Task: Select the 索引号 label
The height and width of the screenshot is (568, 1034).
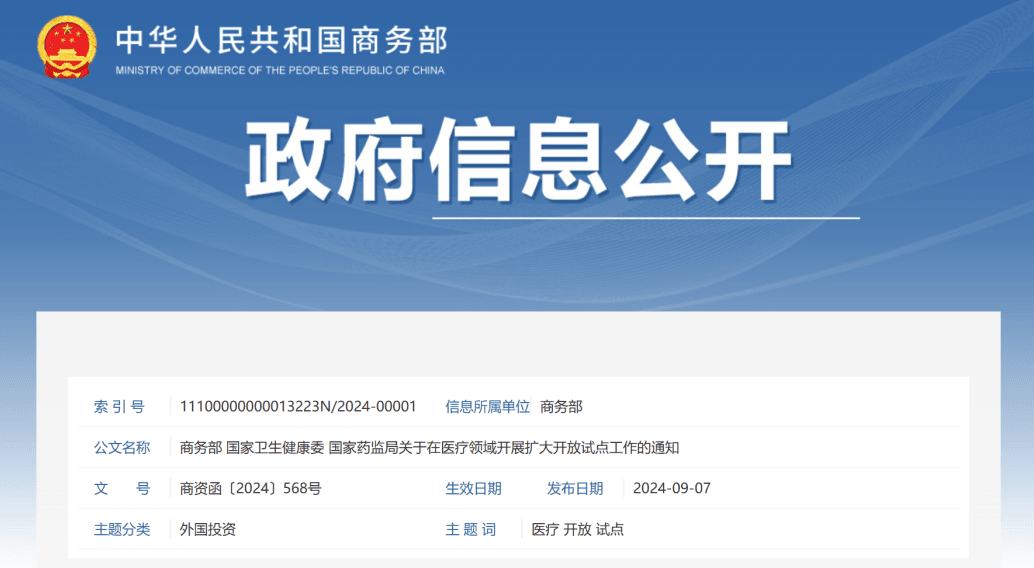Action: [119, 407]
